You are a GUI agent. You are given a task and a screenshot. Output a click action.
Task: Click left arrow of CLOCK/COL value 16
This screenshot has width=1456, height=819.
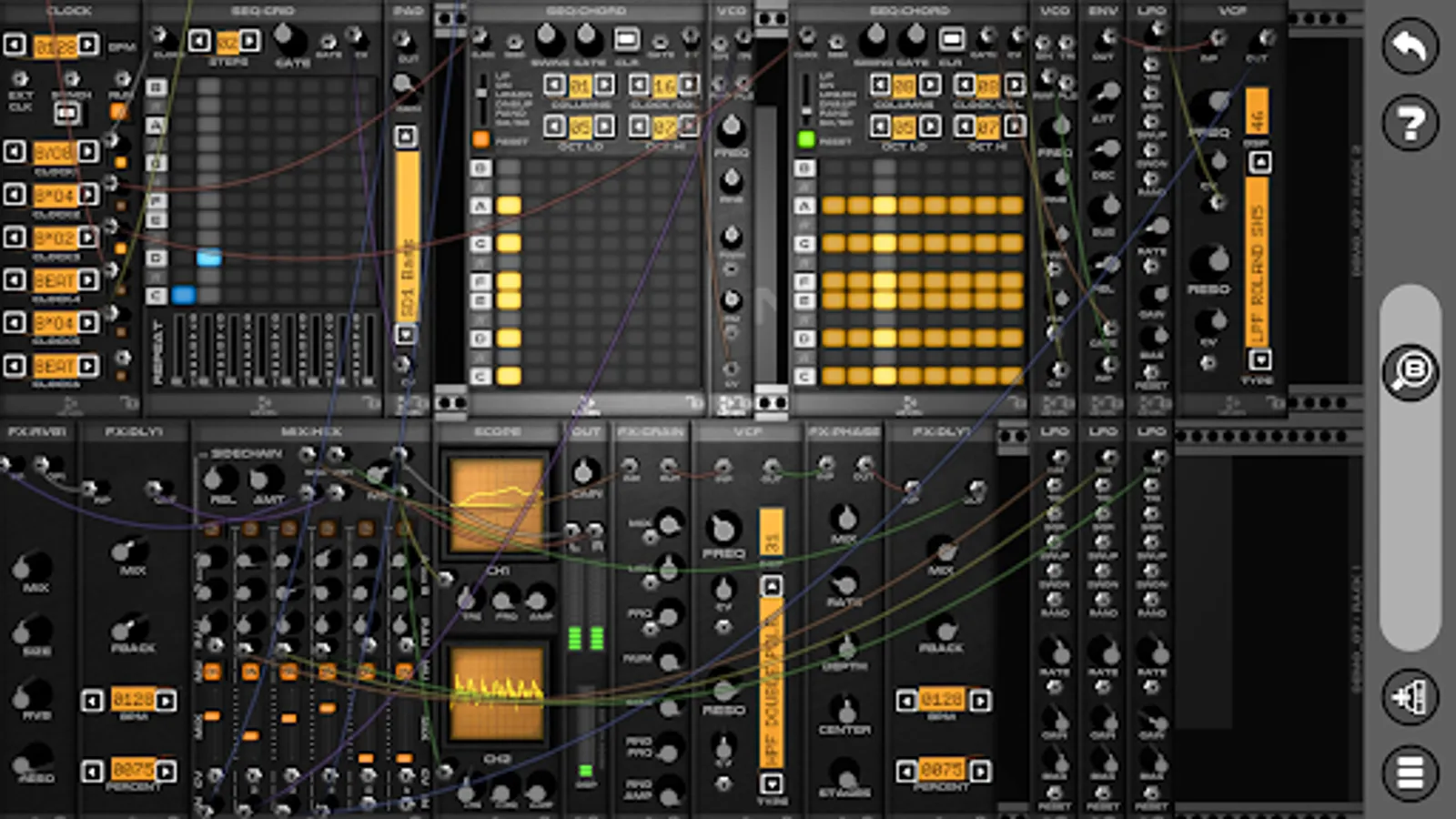click(639, 86)
